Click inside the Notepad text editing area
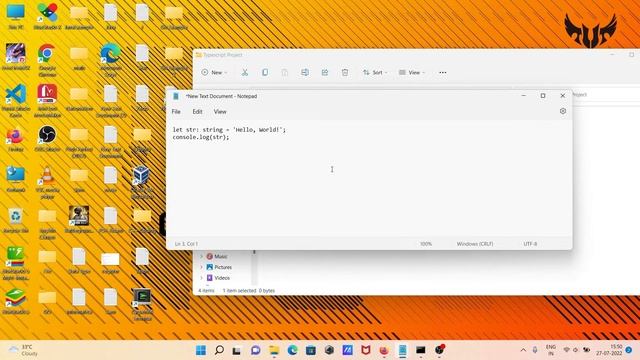This screenshot has width=640, height=360. [x=369, y=178]
